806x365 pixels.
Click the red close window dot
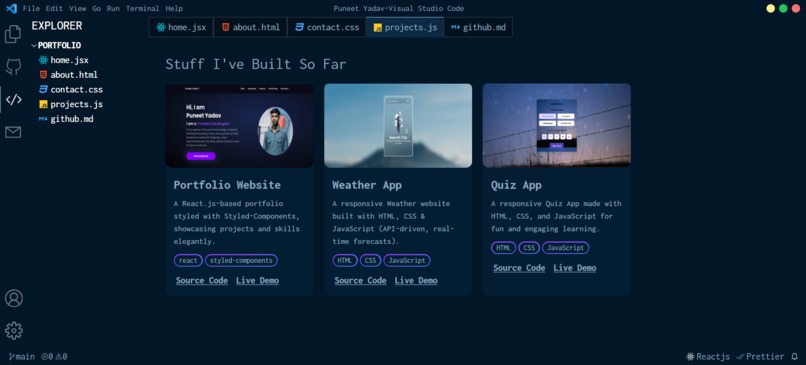796,8
